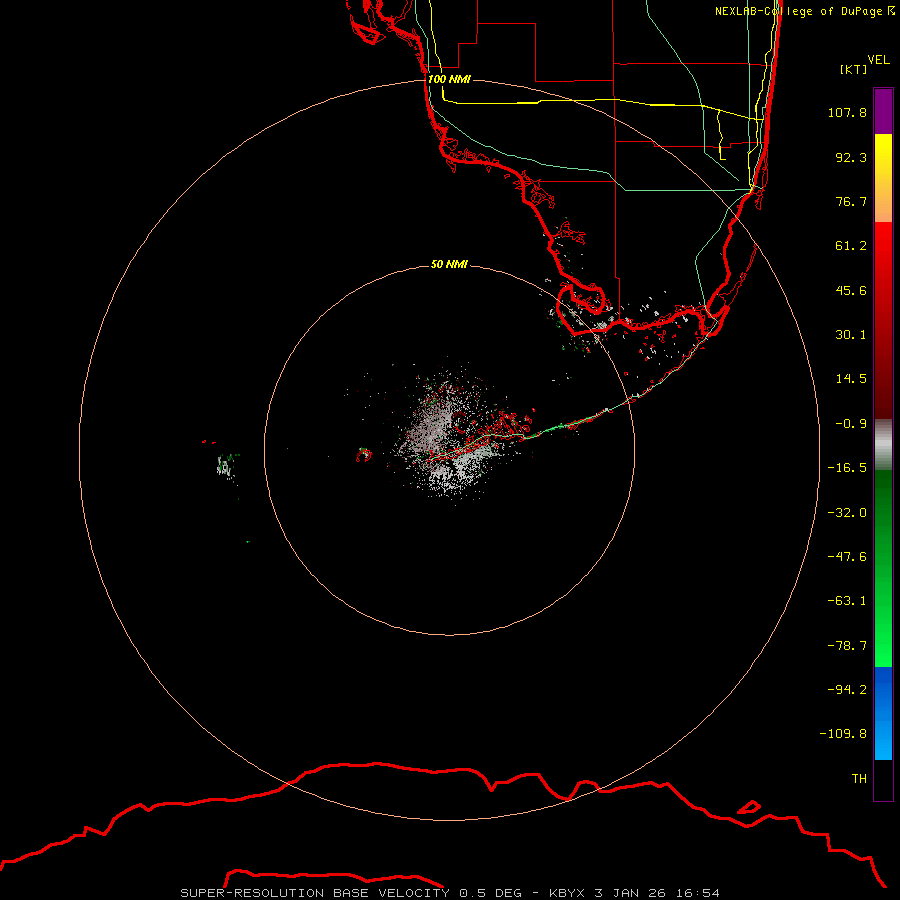The width and height of the screenshot is (900, 900).
Task: Pick the gray segment of the color bar
Action: (x=883, y=445)
